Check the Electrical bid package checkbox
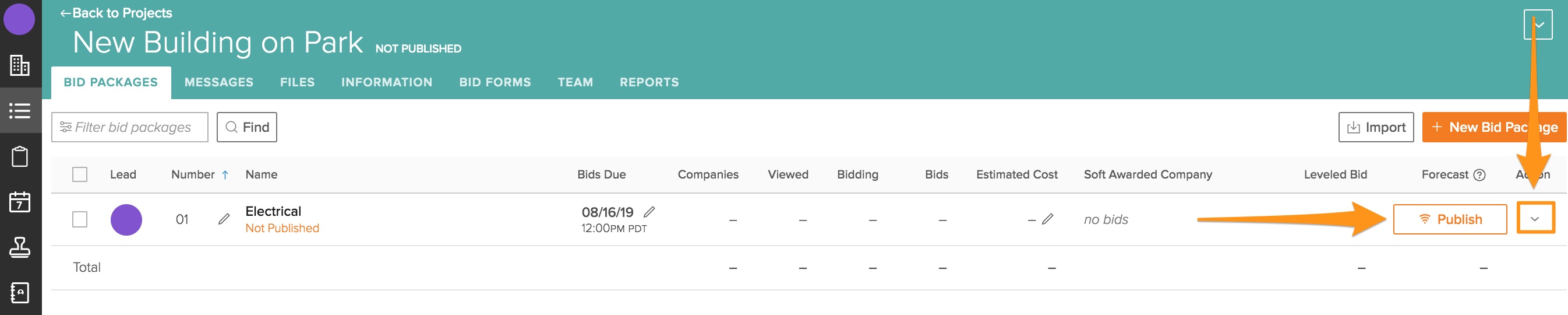The width and height of the screenshot is (1568, 315). [80, 219]
